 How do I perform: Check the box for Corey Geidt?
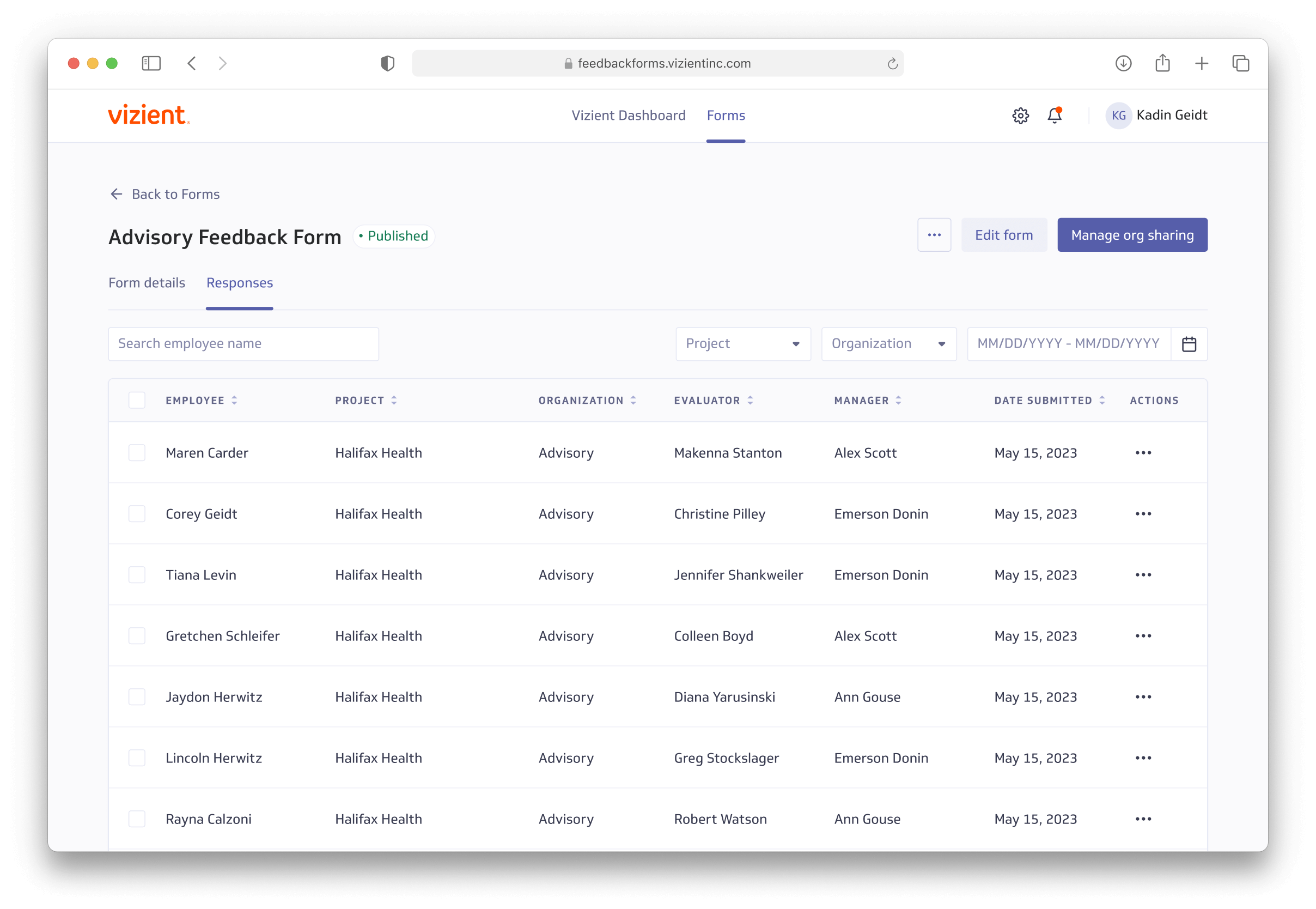point(137,514)
